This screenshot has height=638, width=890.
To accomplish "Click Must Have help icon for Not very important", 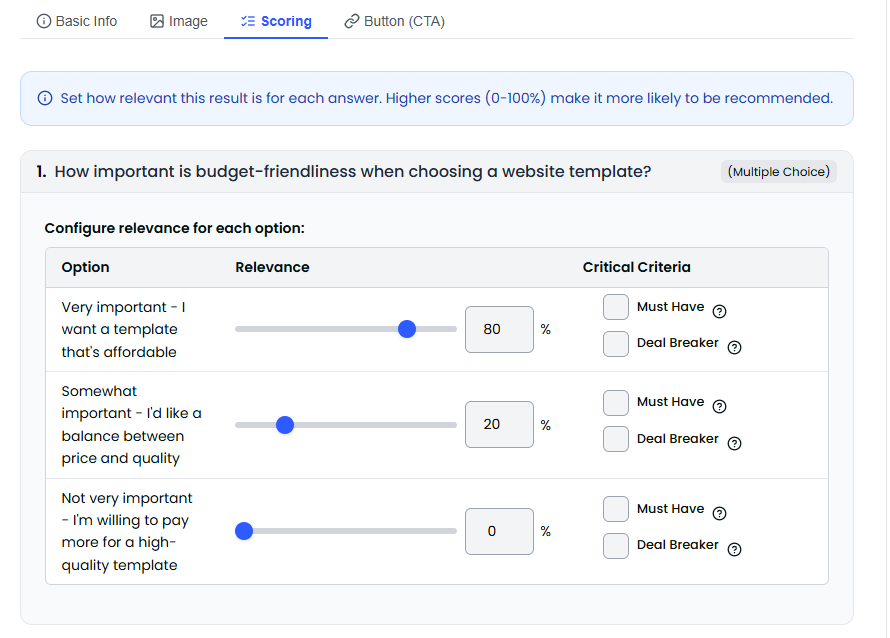I will click(x=719, y=513).
